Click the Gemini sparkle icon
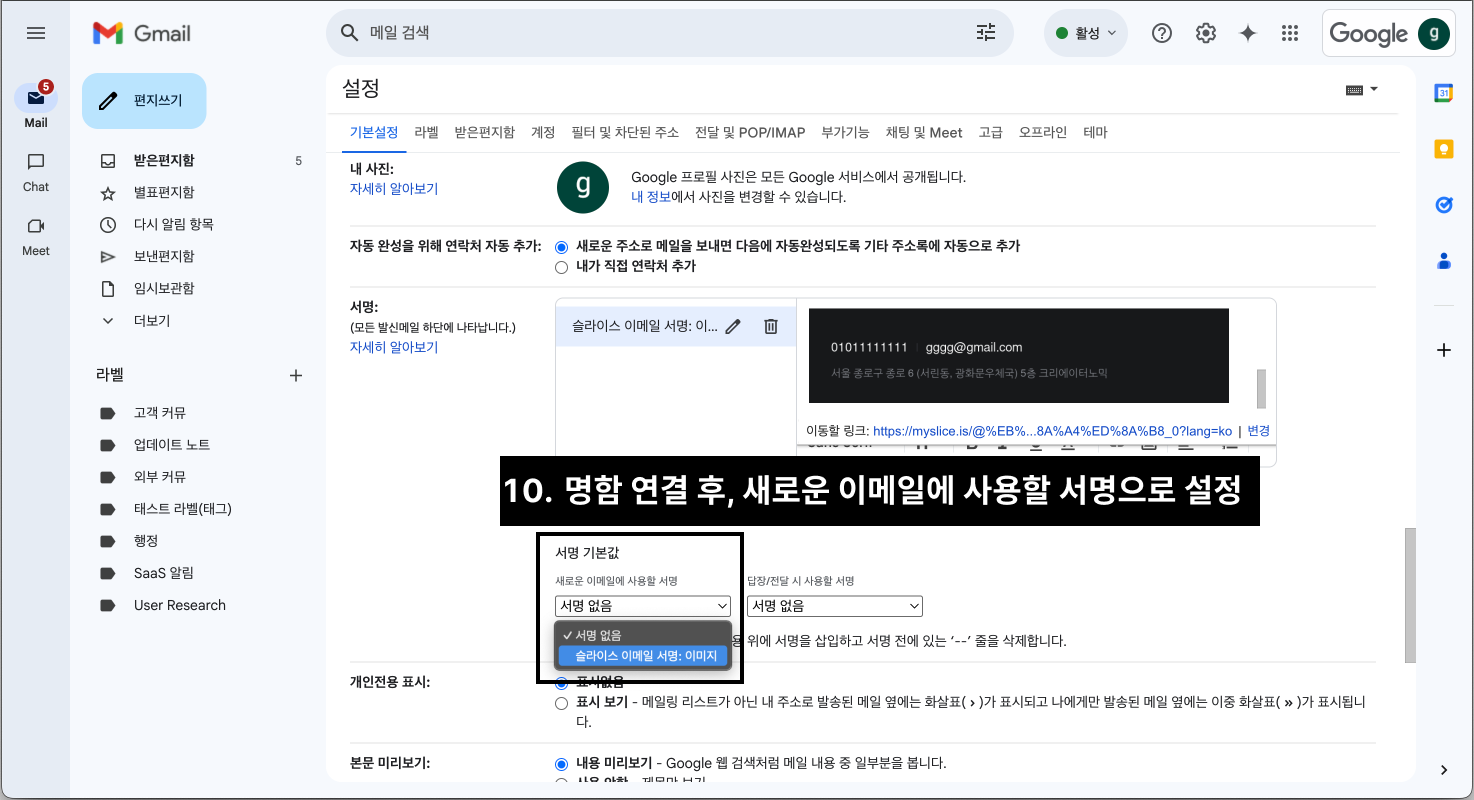Image resolution: width=1474 pixels, height=800 pixels. point(1248,33)
